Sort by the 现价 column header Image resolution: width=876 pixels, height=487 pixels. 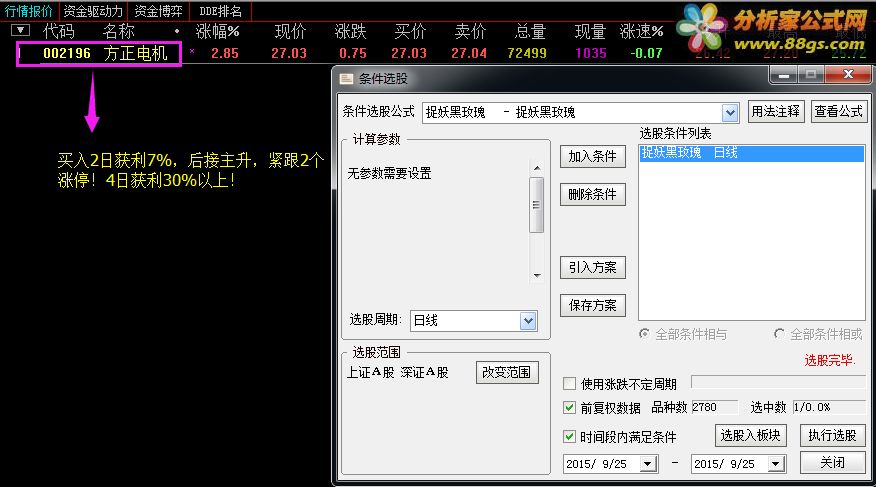point(290,31)
